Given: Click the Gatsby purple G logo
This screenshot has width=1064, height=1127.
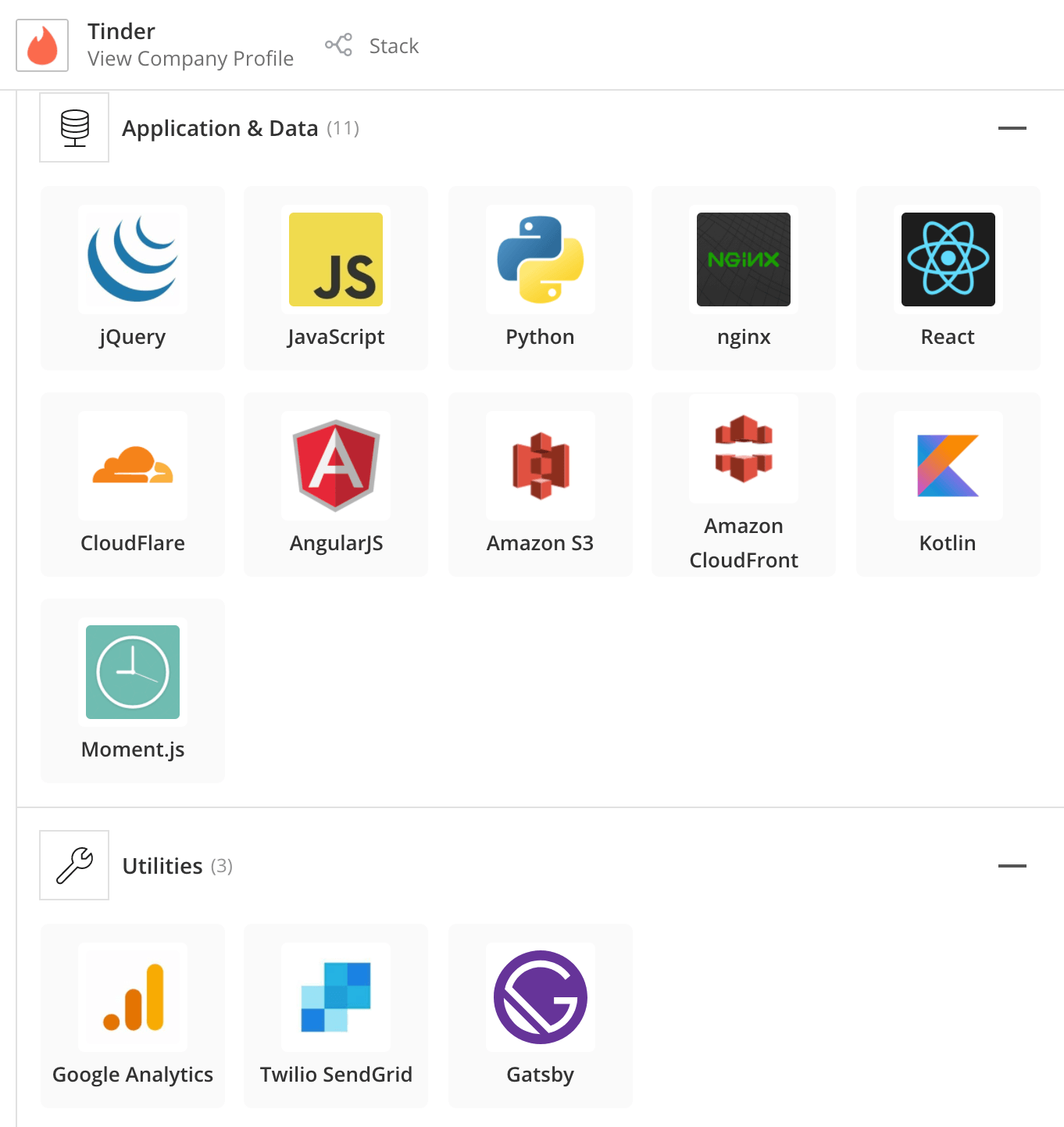Looking at the screenshot, I should pos(541,997).
